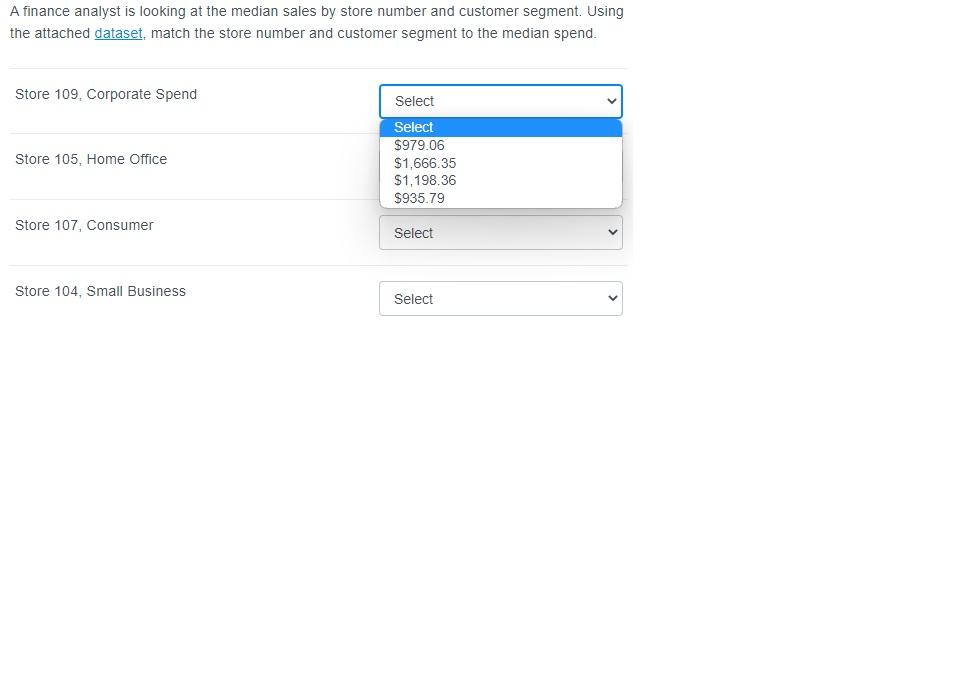Pick the $1,198.36 value
Viewport: 960px width, 697px height.
pyautogui.click(x=425, y=180)
